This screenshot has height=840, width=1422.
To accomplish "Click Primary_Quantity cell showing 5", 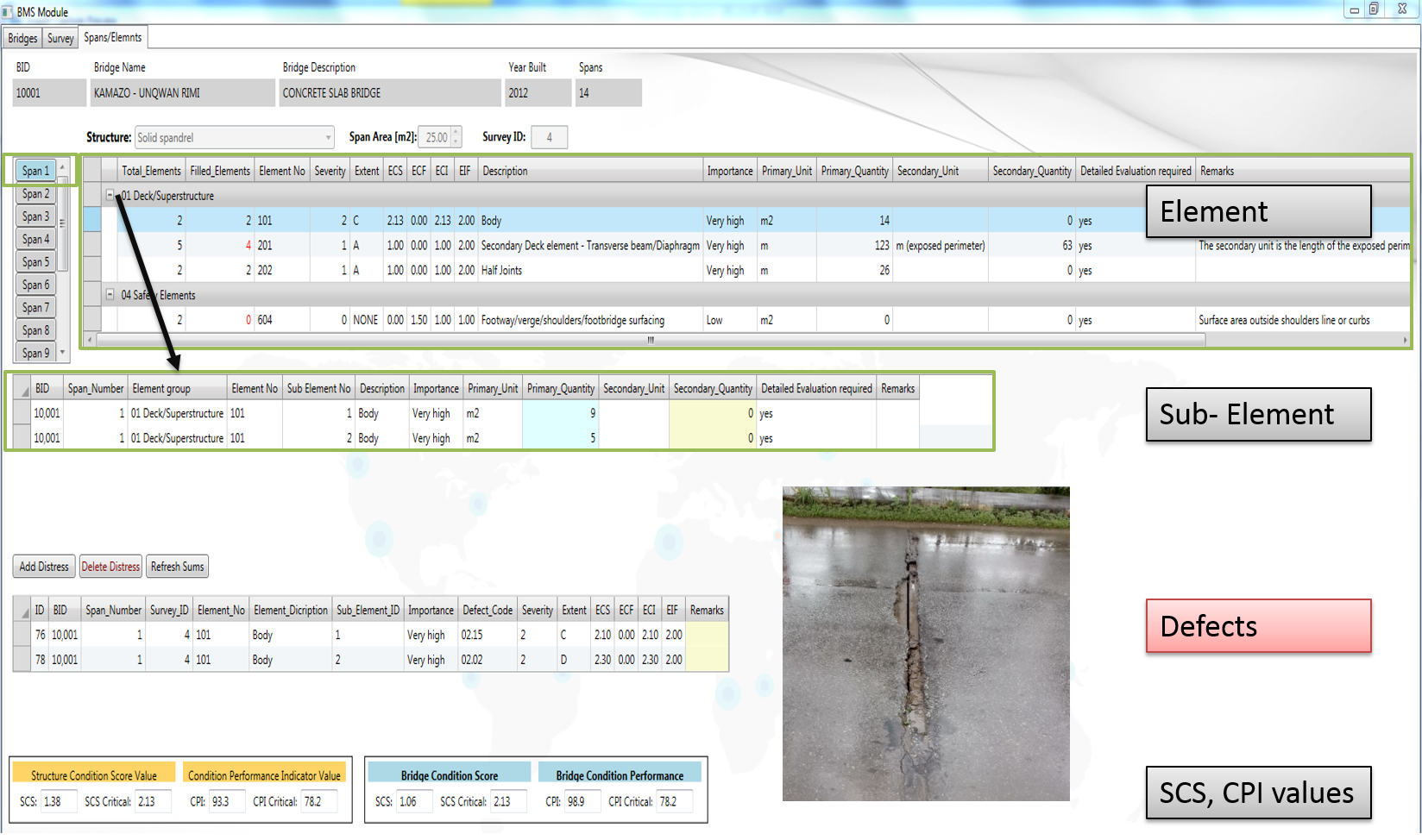I will 561,438.
